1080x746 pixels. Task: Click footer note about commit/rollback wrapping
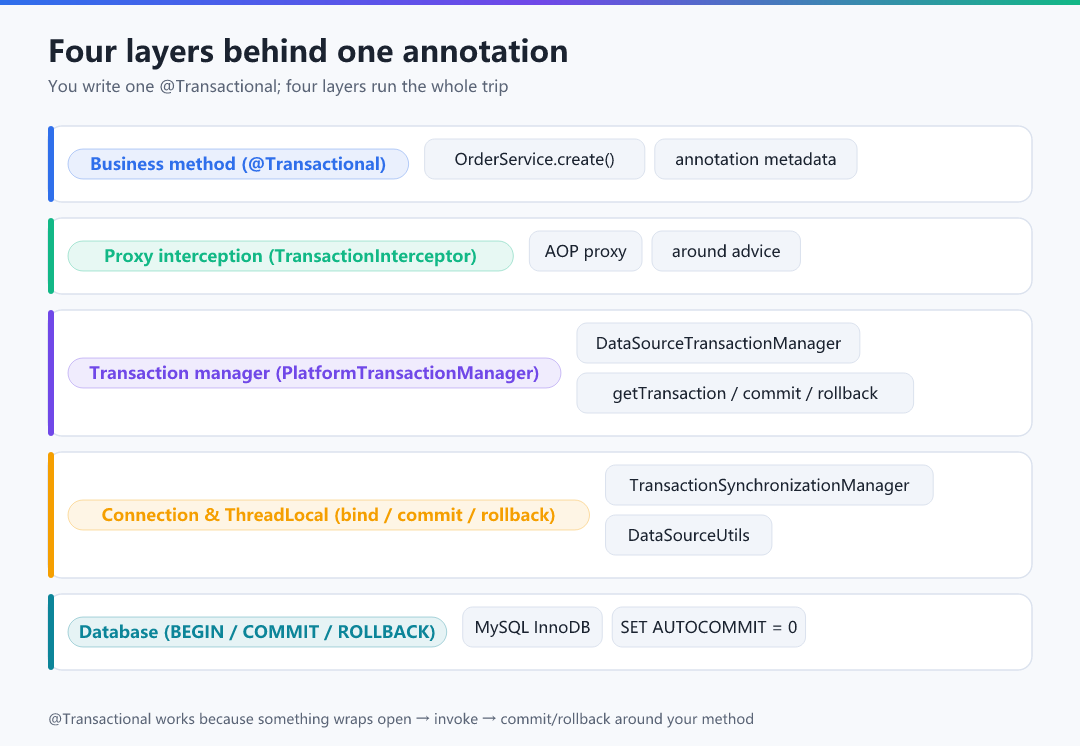click(401, 719)
